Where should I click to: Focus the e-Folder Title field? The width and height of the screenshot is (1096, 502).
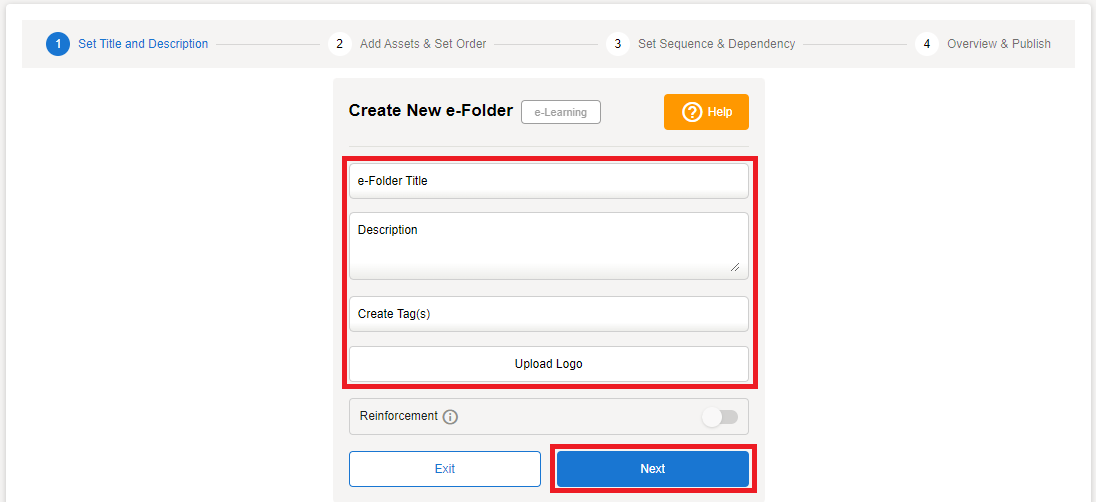548,181
